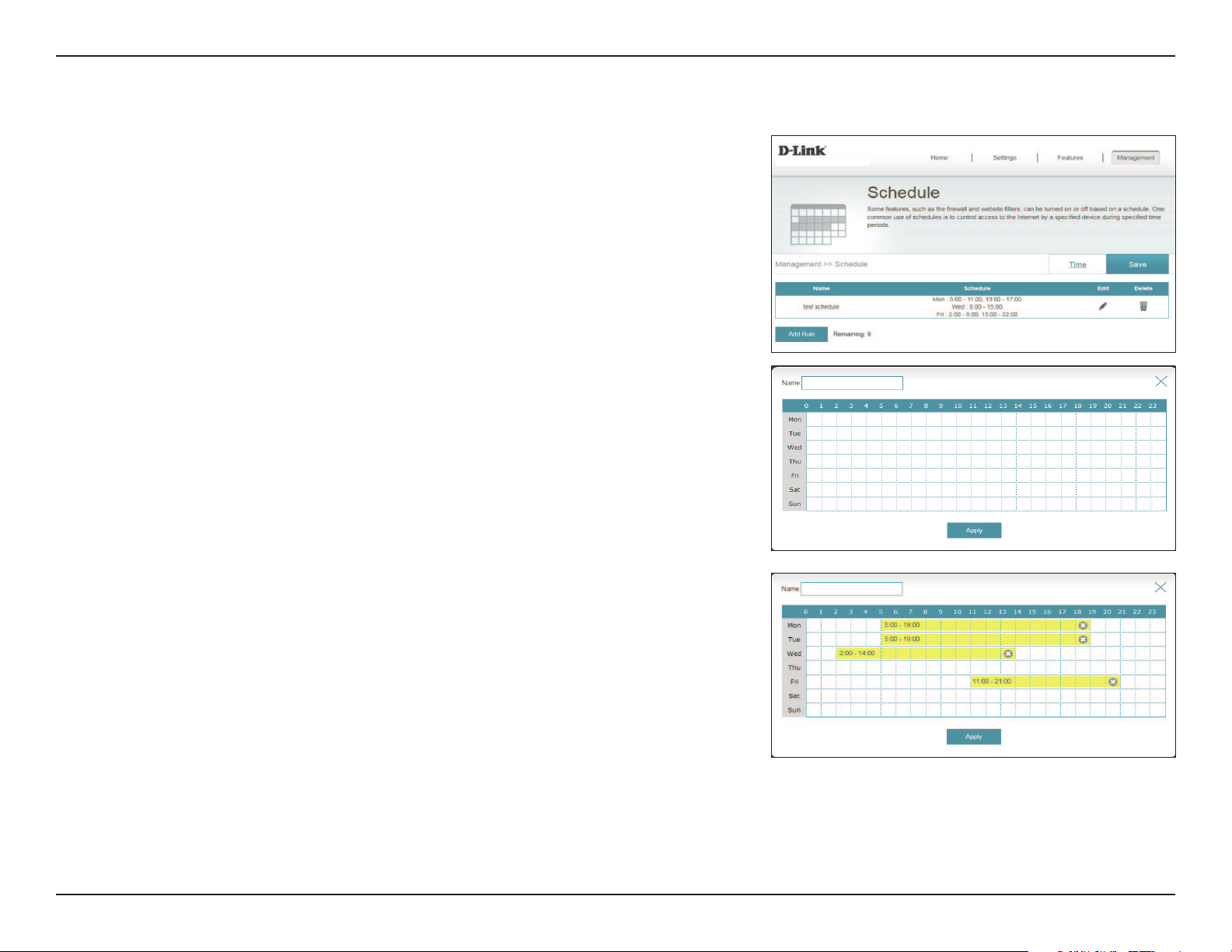
Task: Click the Delete column header in rules table
Action: (x=1143, y=288)
